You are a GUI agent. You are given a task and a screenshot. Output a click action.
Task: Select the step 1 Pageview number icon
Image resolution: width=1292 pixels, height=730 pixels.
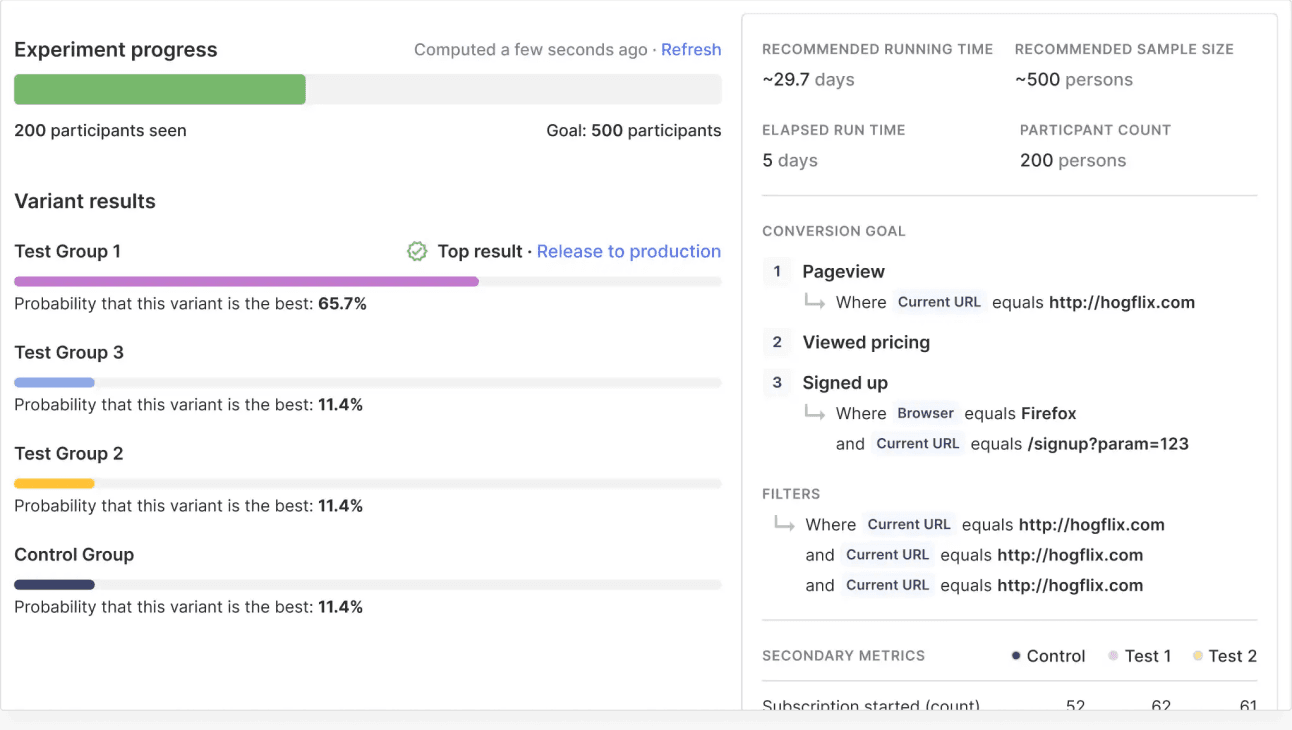click(777, 271)
